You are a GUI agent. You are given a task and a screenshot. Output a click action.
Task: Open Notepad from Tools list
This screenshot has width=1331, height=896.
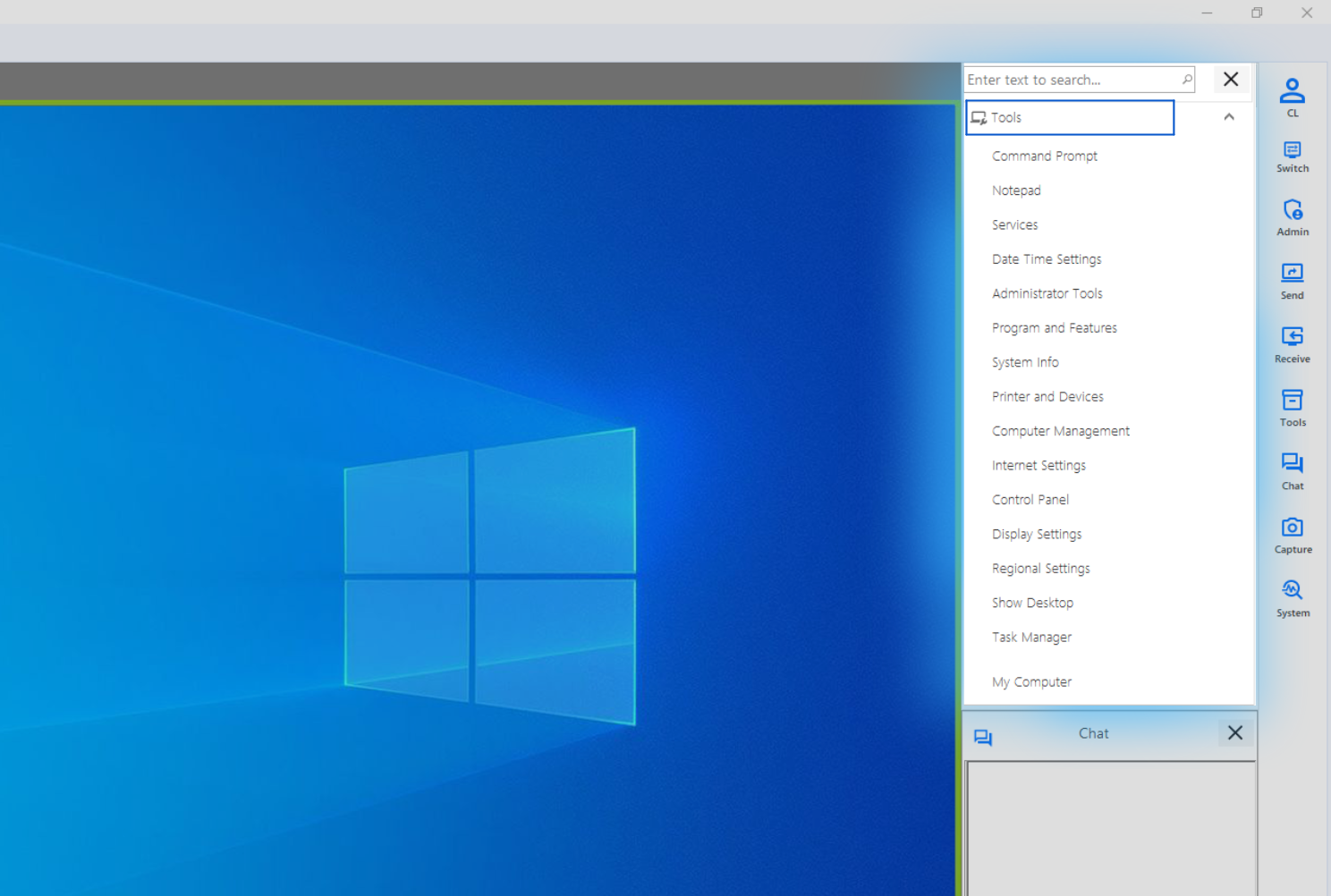tap(1016, 190)
